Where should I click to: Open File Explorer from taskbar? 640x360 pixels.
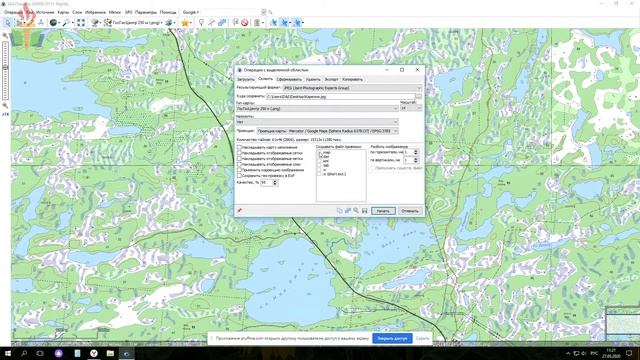tap(110, 353)
